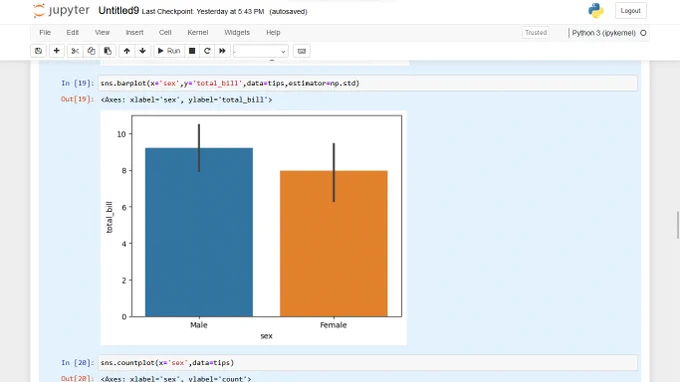Image resolution: width=680 pixels, height=382 pixels.
Task: Move selected cell down arrow
Action: (143, 51)
